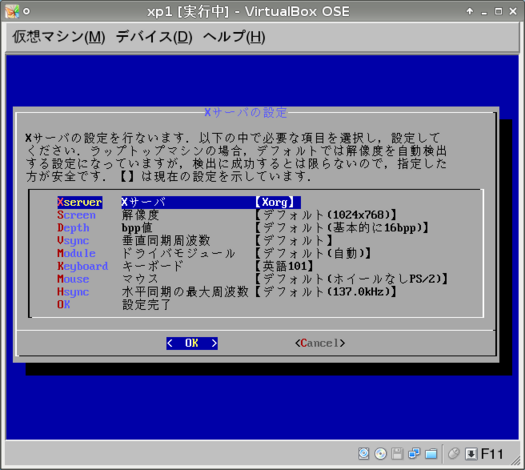This screenshot has height=470, width=525.
Task: Click the 【英語101】 keyboard value
Action: pyautogui.click(x=284, y=266)
